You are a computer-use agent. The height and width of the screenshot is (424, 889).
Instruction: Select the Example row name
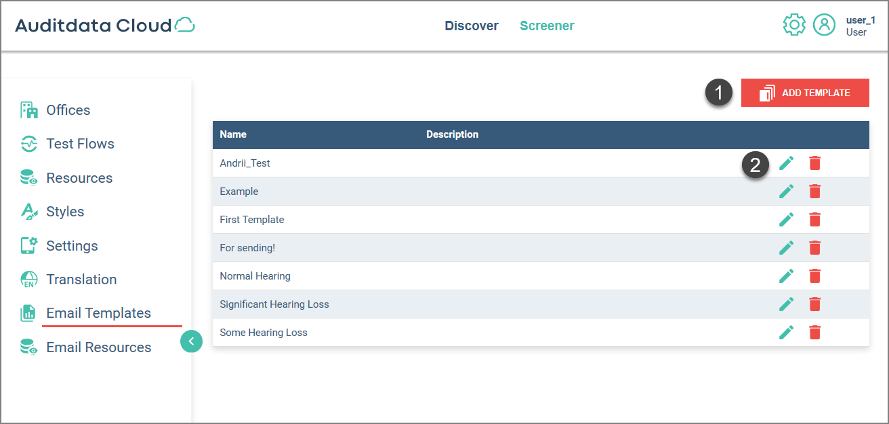[x=239, y=192]
